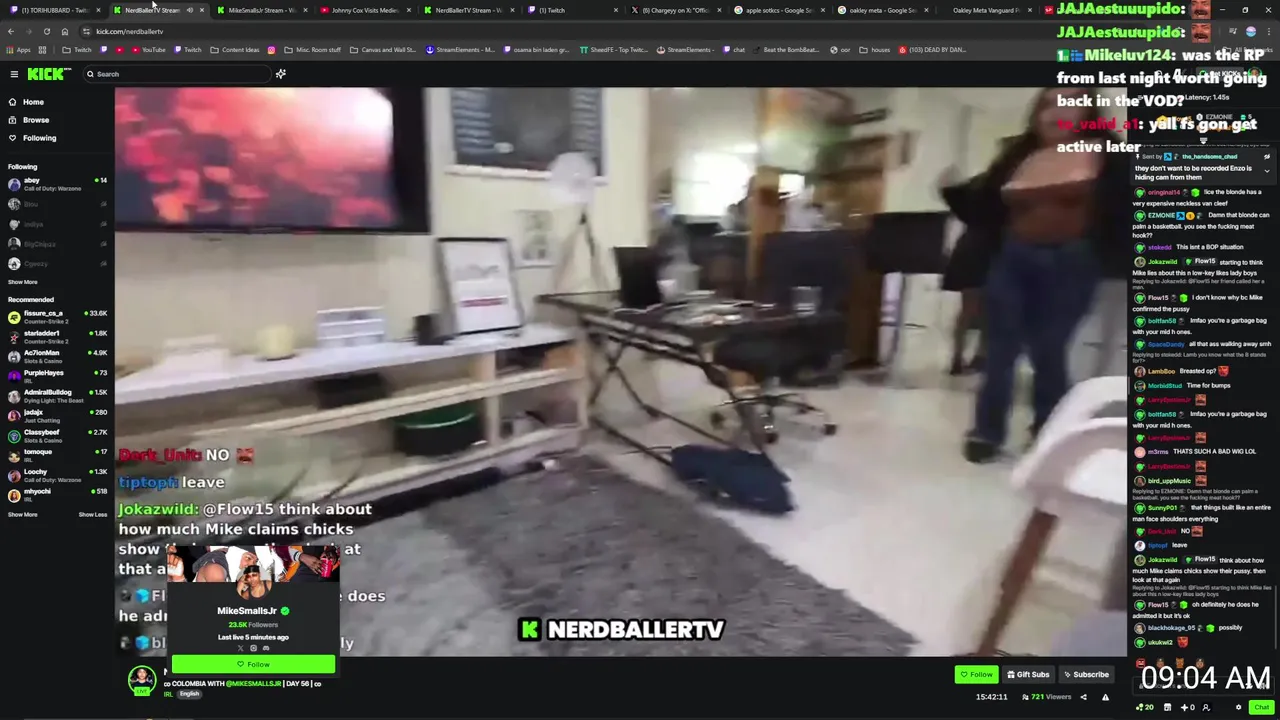Expand Show More under Following
The width and height of the screenshot is (1280, 720).
click(x=23, y=282)
